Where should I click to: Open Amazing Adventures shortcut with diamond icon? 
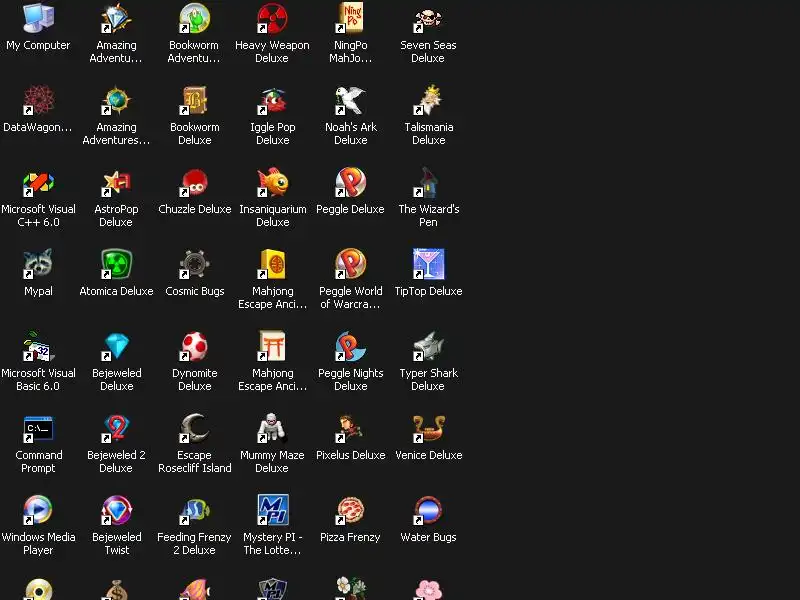click(116, 18)
